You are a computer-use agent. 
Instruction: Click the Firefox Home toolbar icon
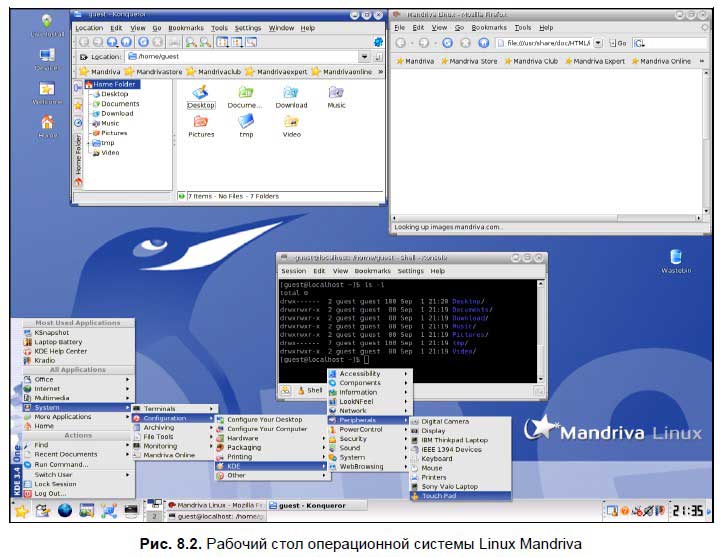coord(483,44)
